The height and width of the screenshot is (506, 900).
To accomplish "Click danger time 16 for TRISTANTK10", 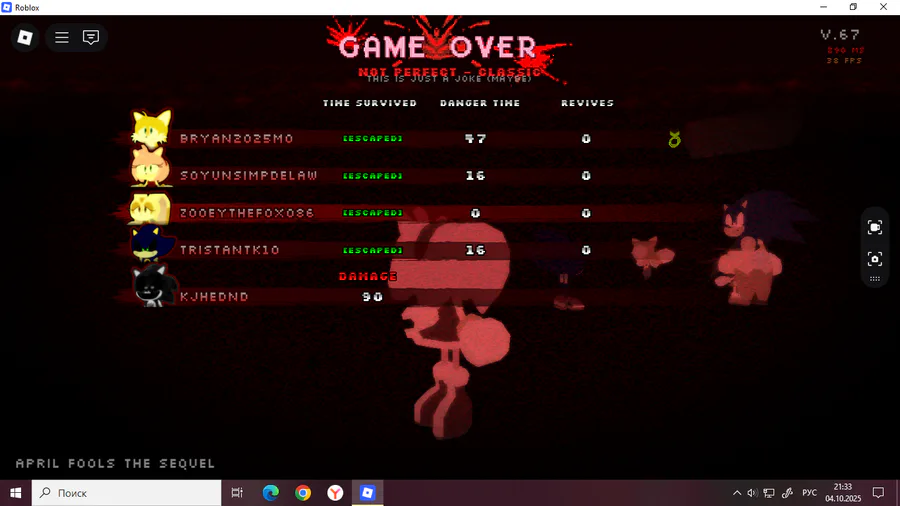I will coord(475,250).
